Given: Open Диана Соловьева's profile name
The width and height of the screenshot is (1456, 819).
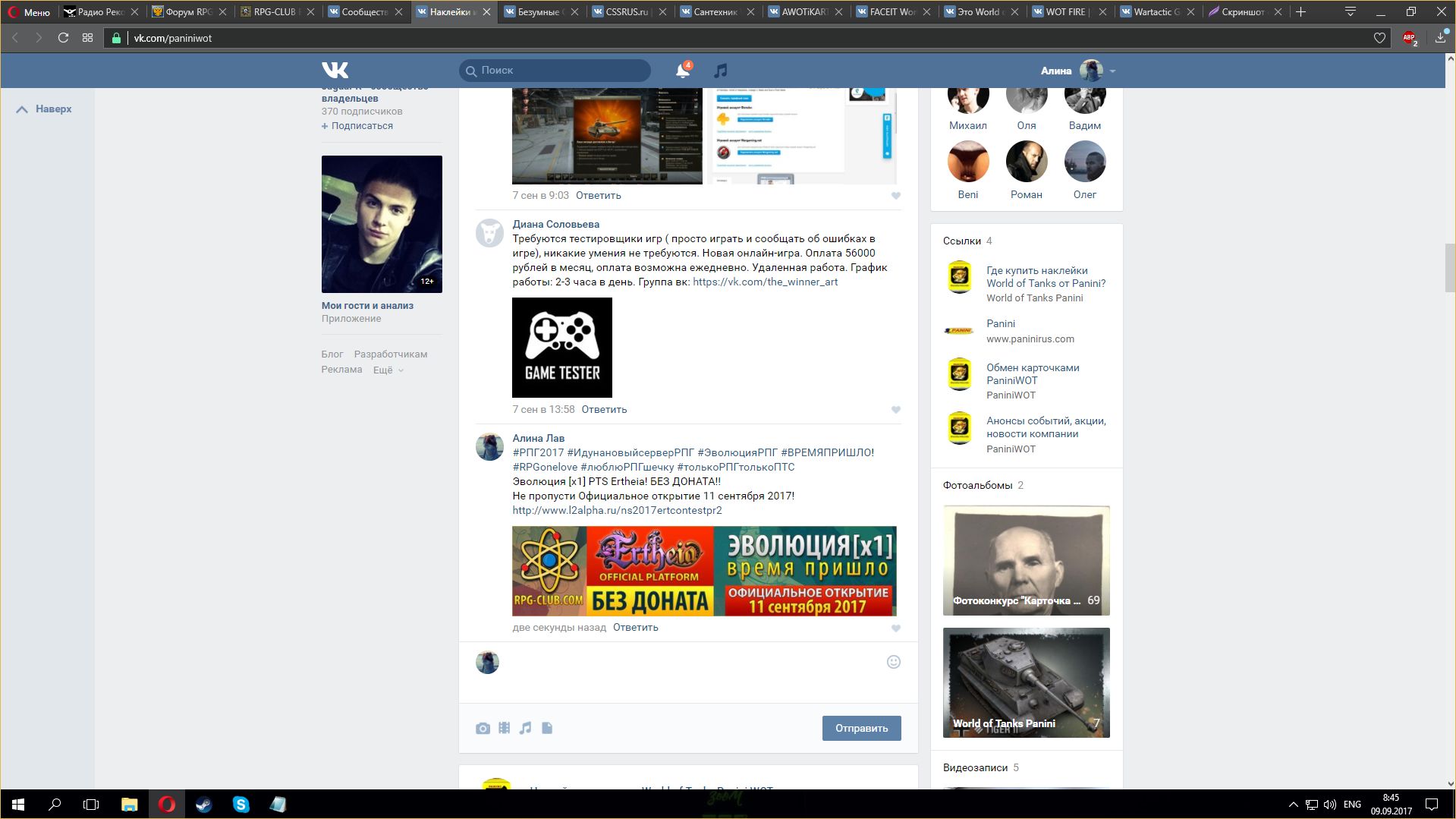Looking at the screenshot, I should (x=555, y=224).
